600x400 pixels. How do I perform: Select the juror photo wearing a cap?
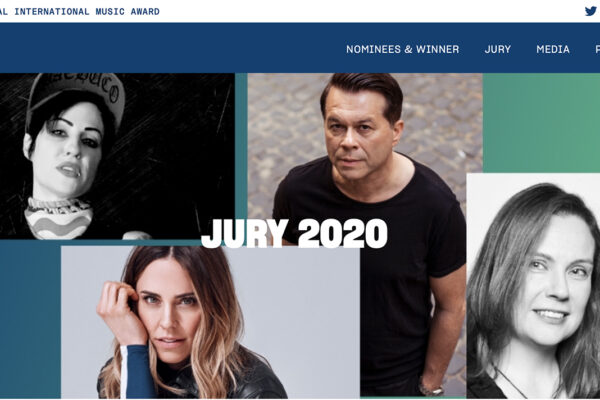(x=117, y=156)
